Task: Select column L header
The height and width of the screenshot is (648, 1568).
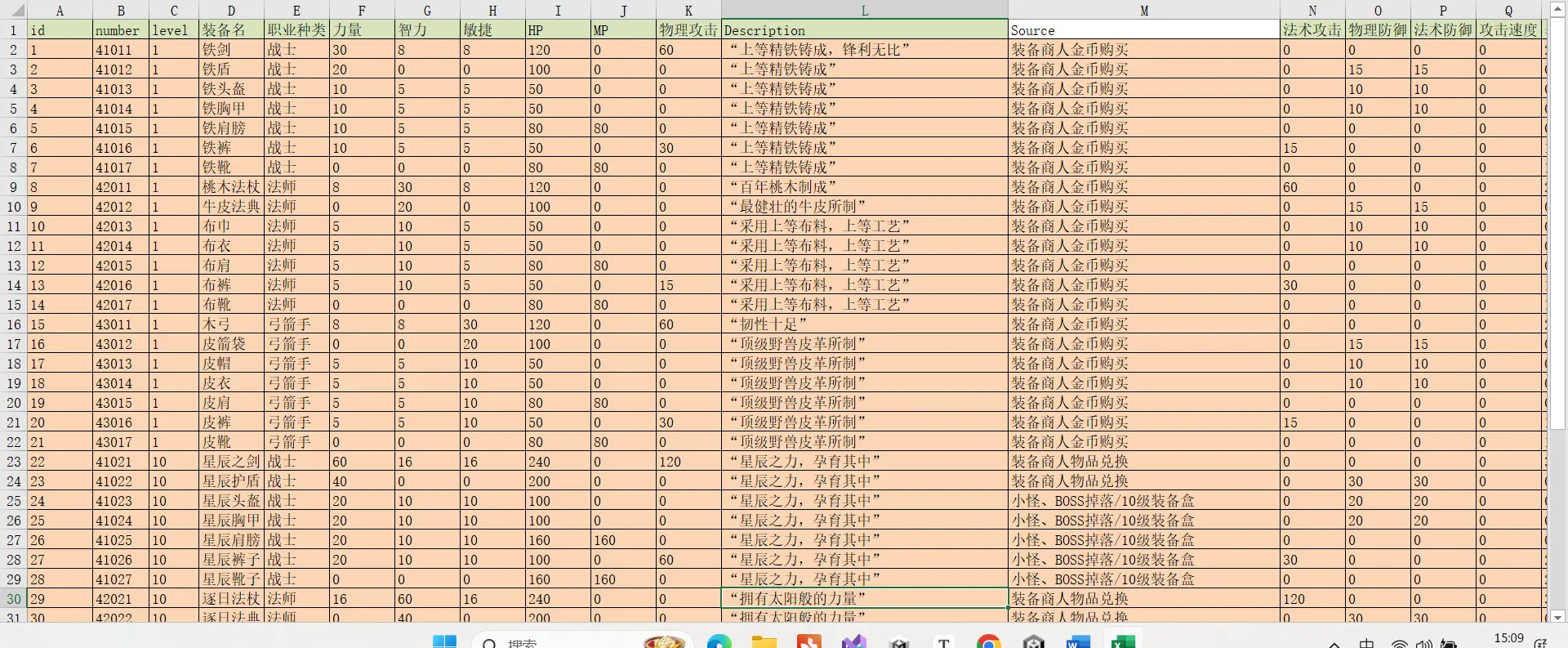Action: (865, 10)
